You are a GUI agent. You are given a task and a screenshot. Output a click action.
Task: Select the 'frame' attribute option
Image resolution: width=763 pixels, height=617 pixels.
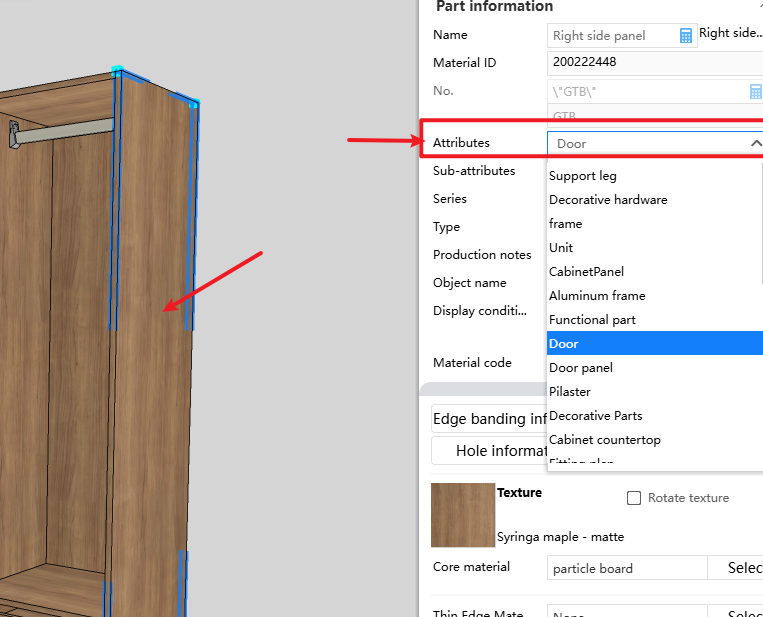pos(566,224)
